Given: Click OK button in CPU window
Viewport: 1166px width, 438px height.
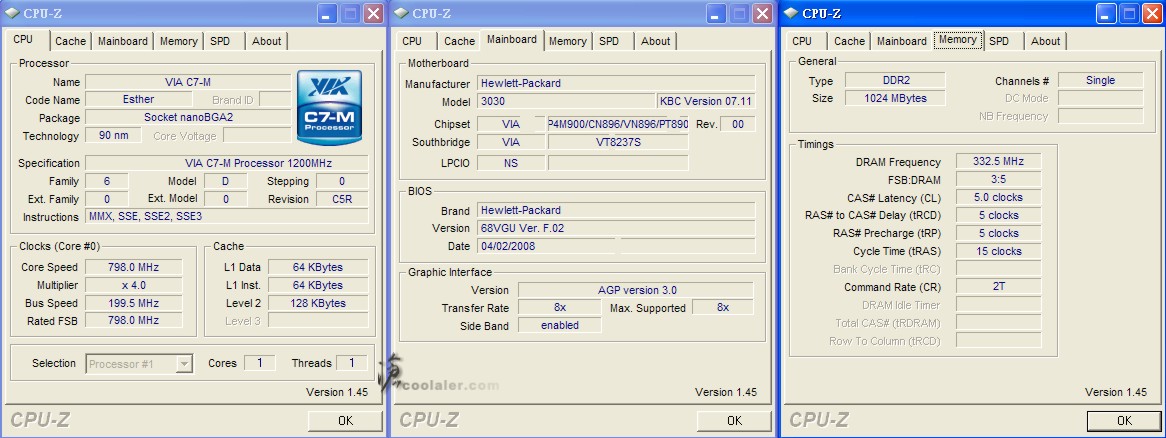Looking at the screenshot, I should pos(346,421).
